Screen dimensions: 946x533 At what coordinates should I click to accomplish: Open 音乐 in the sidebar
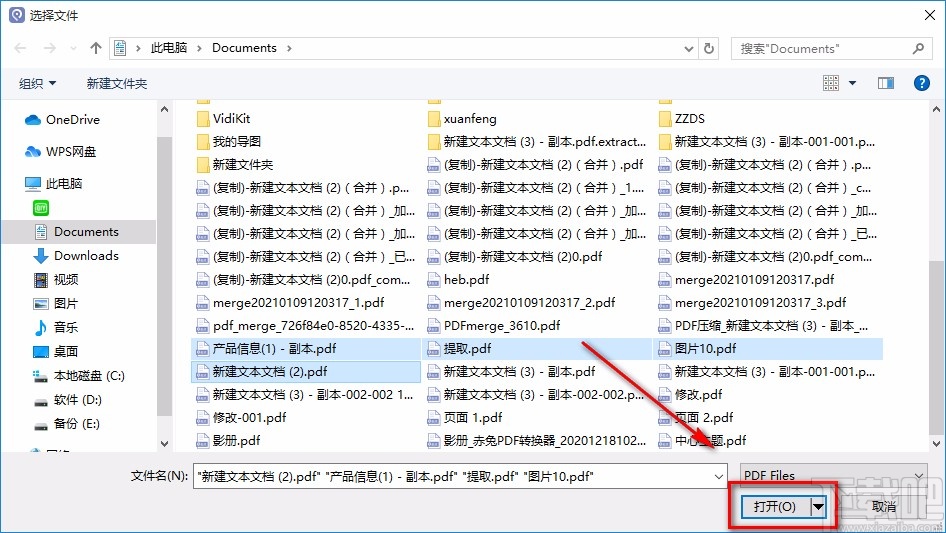pos(56,327)
